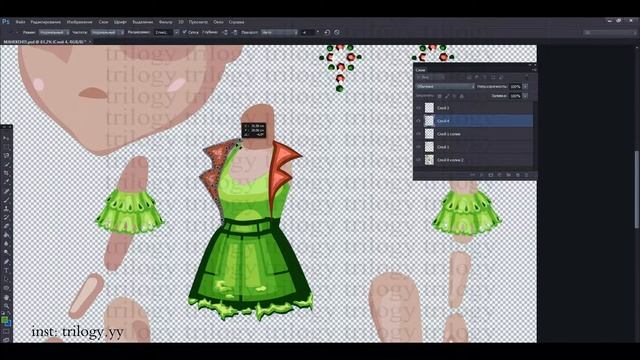Open the Layers panel flyout menu
Viewport: 640px width, 360px height.
(534, 70)
